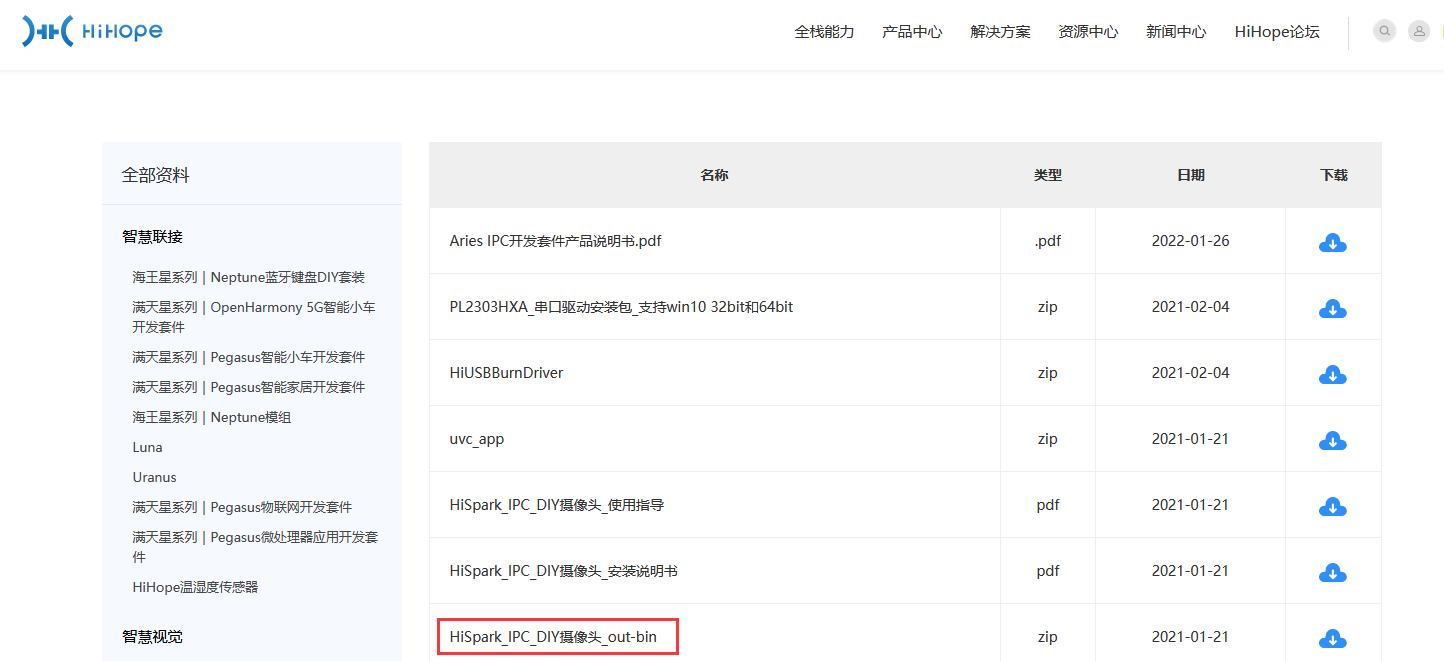Image resolution: width=1444 pixels, height=661 pixels.
Task: Open 满天星系列 | Pegasus智能小车开发套件
Action: click(x=249, y=357)
